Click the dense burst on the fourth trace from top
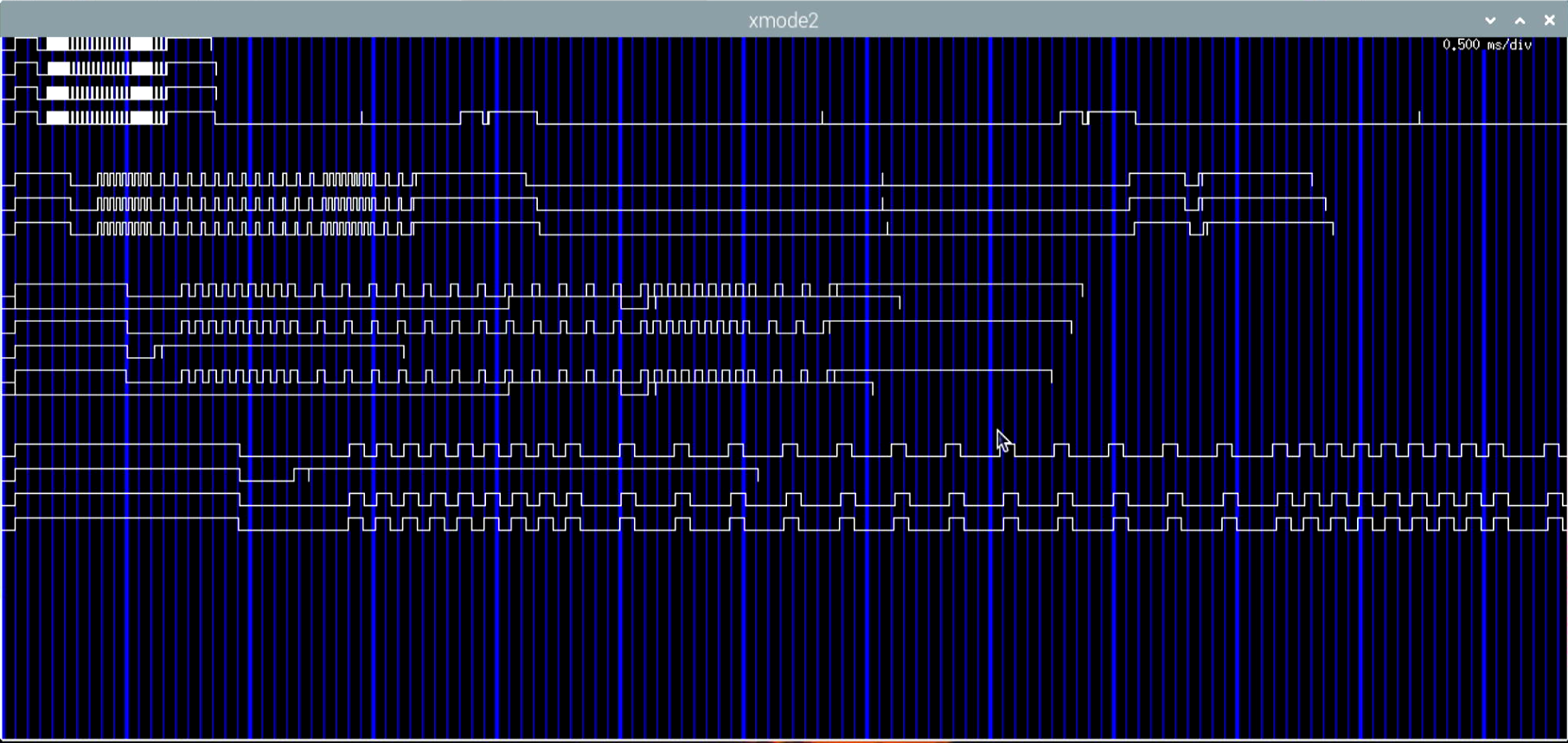Image resolution: width=1568 pixels, height=743 pixels. pyautogui.click(x=106, y=118)
